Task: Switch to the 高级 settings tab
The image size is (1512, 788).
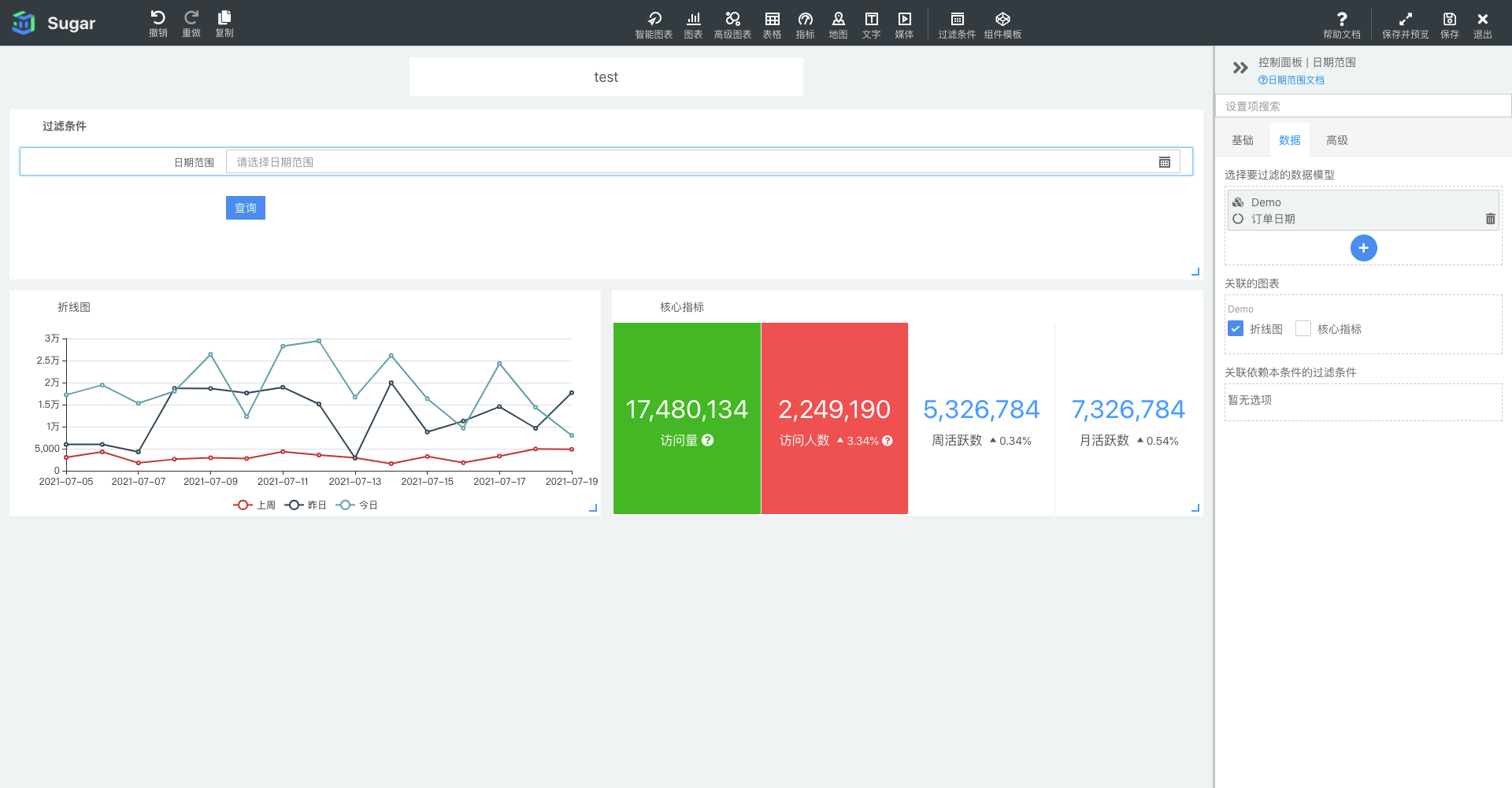Action: coord(1336,140)
